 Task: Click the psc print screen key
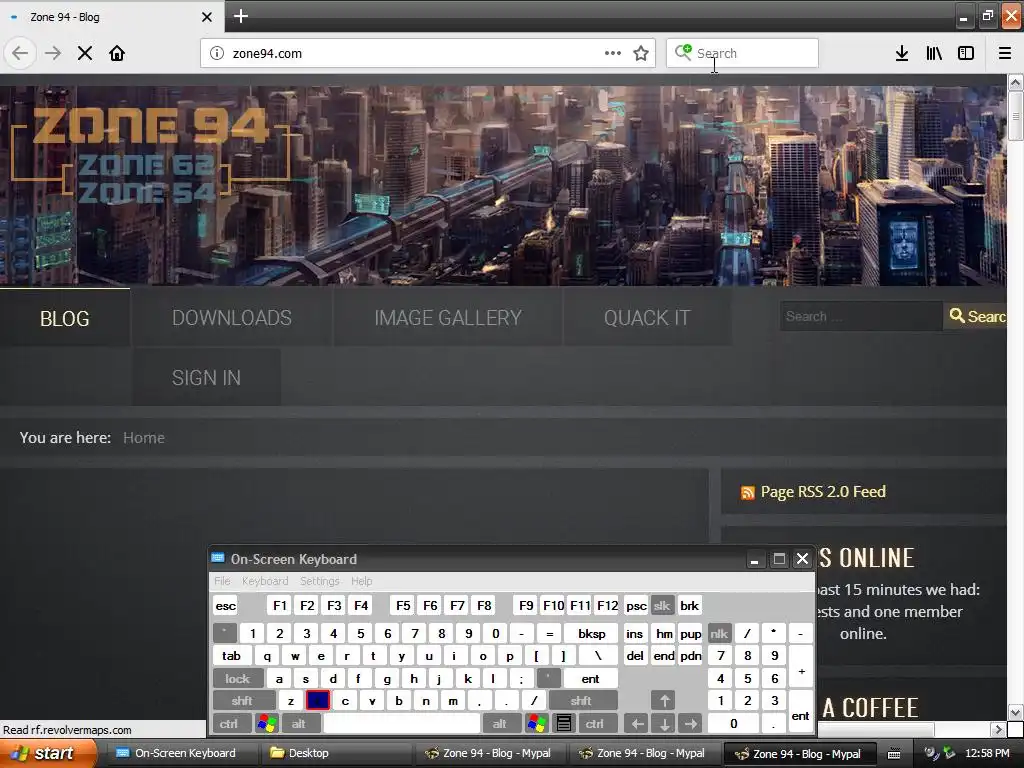point(636,605)
